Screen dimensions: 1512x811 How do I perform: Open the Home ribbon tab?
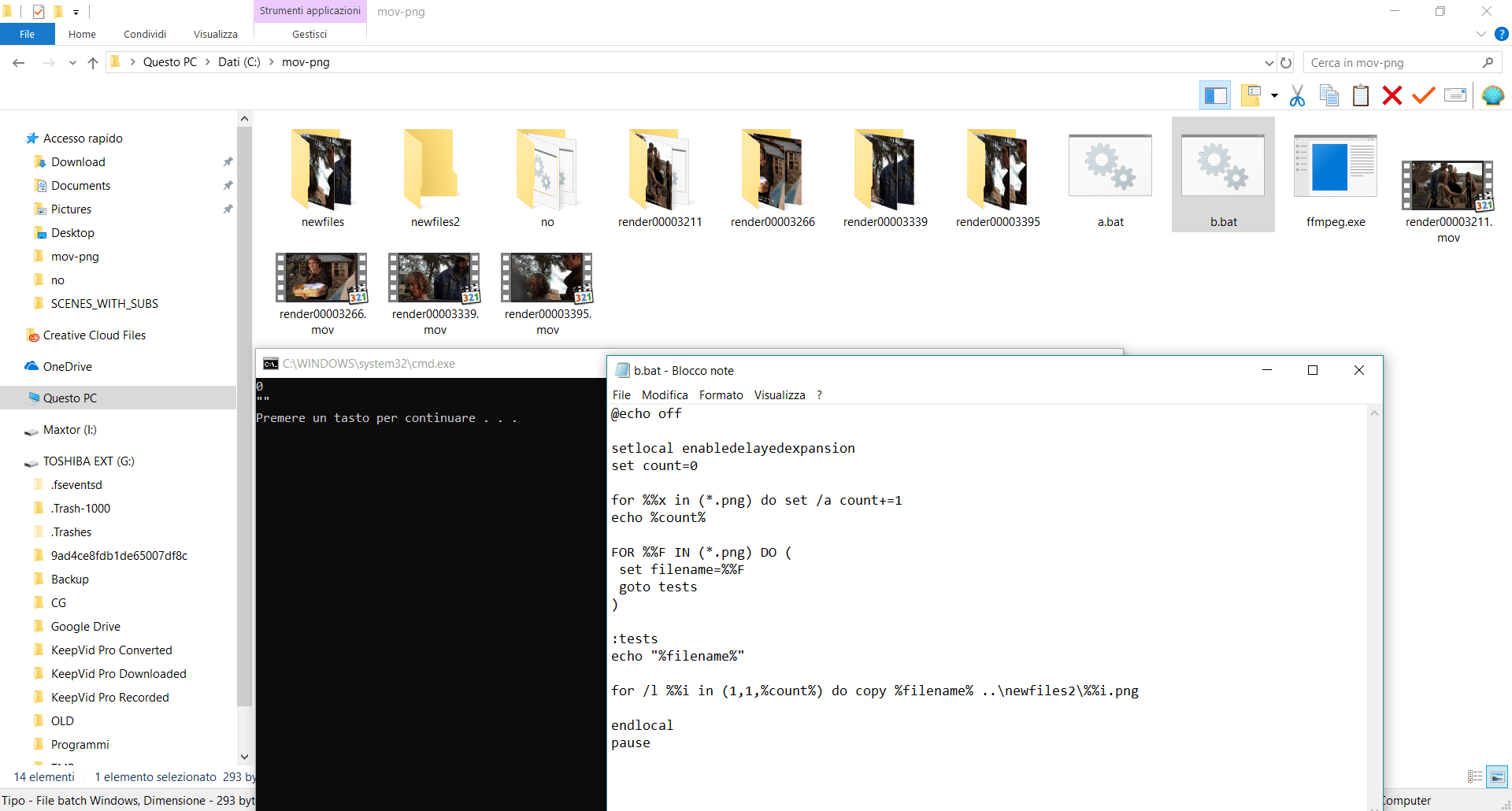[x=82, y=34]
